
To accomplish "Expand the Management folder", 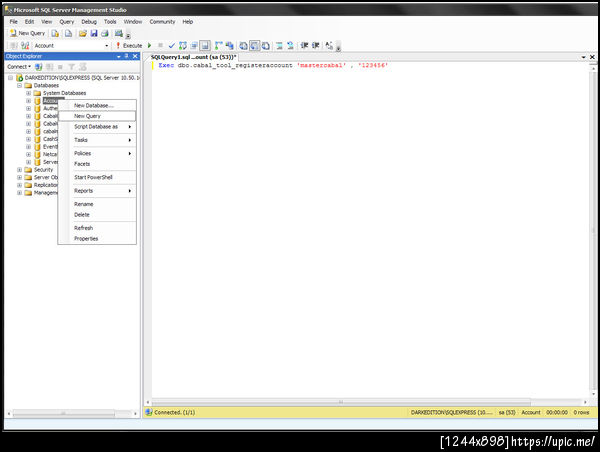I will point(19,193).
